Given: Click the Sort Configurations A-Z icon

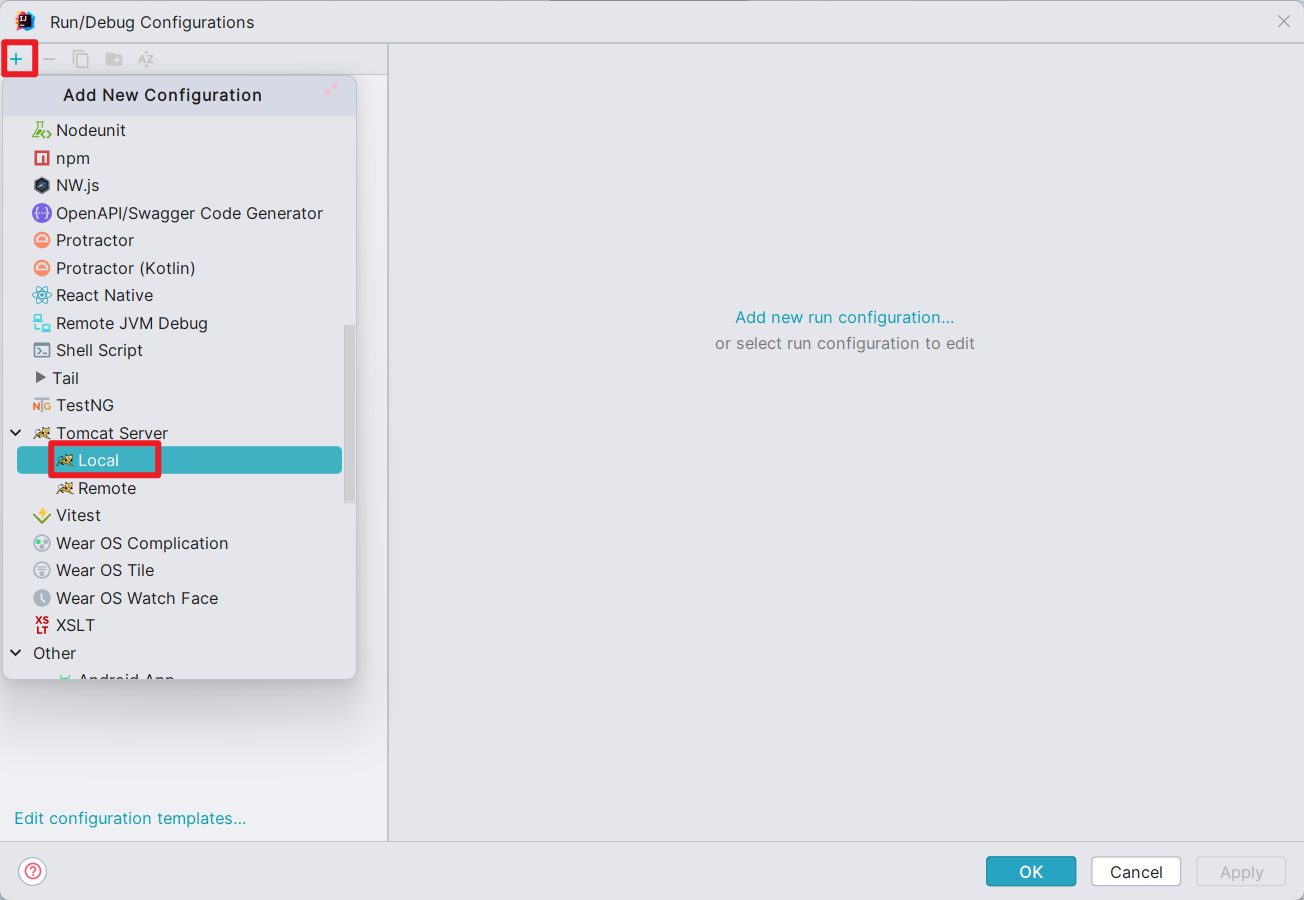Looking at the screenshot, I should point(146,59).
